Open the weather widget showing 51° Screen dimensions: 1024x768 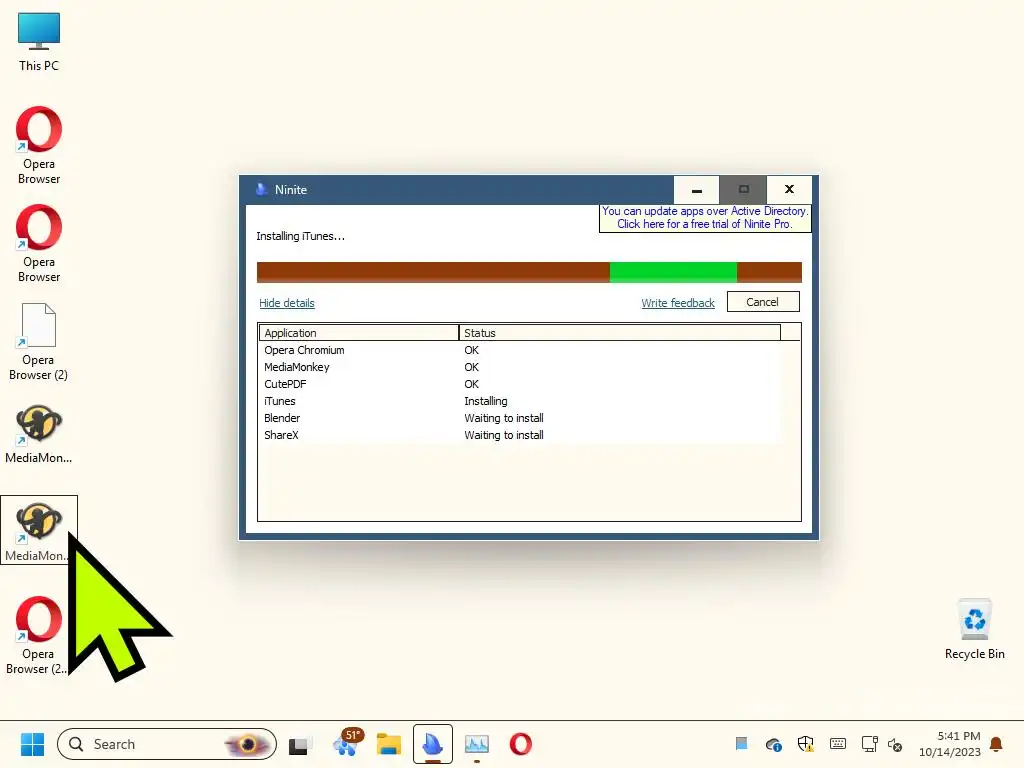tap(347, 743)
